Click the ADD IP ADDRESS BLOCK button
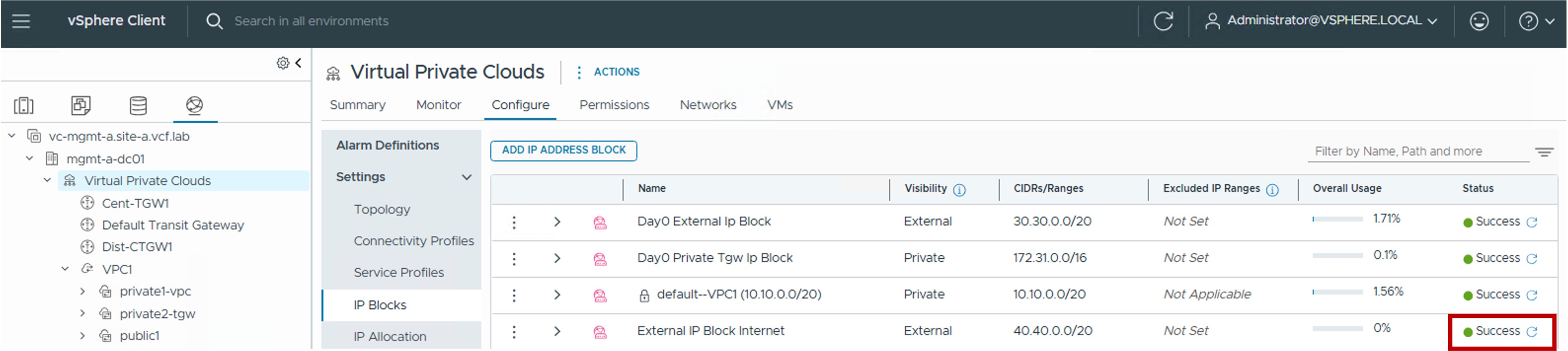Viewport: 1568px width, 351px height. (564, 150)
